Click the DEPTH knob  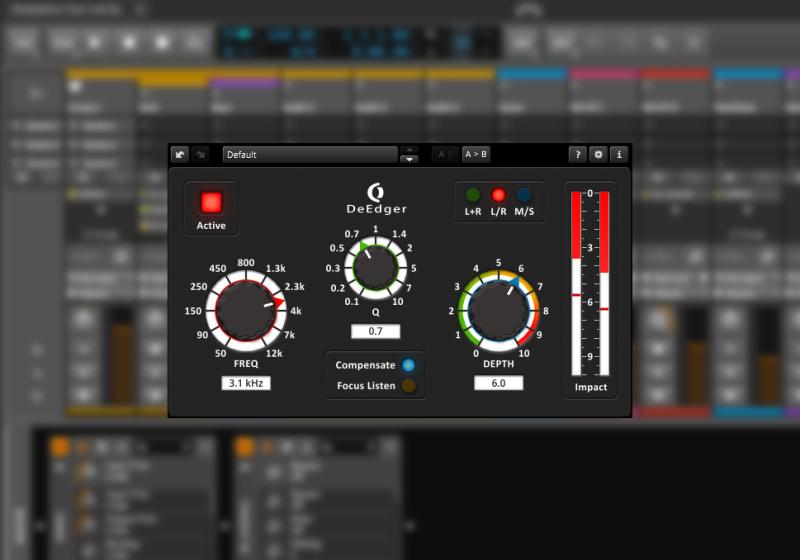tap(498, 310)
